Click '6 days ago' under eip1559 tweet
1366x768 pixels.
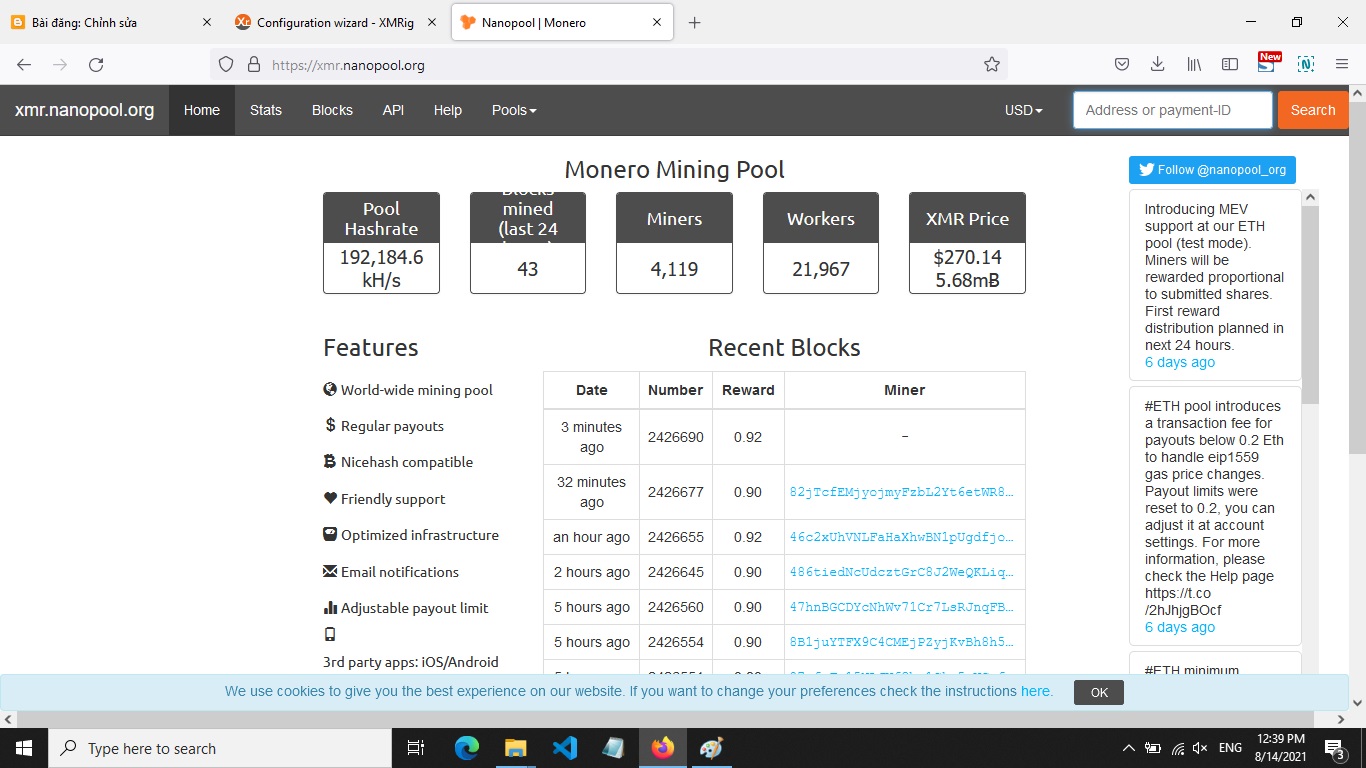coord(1179,627)
